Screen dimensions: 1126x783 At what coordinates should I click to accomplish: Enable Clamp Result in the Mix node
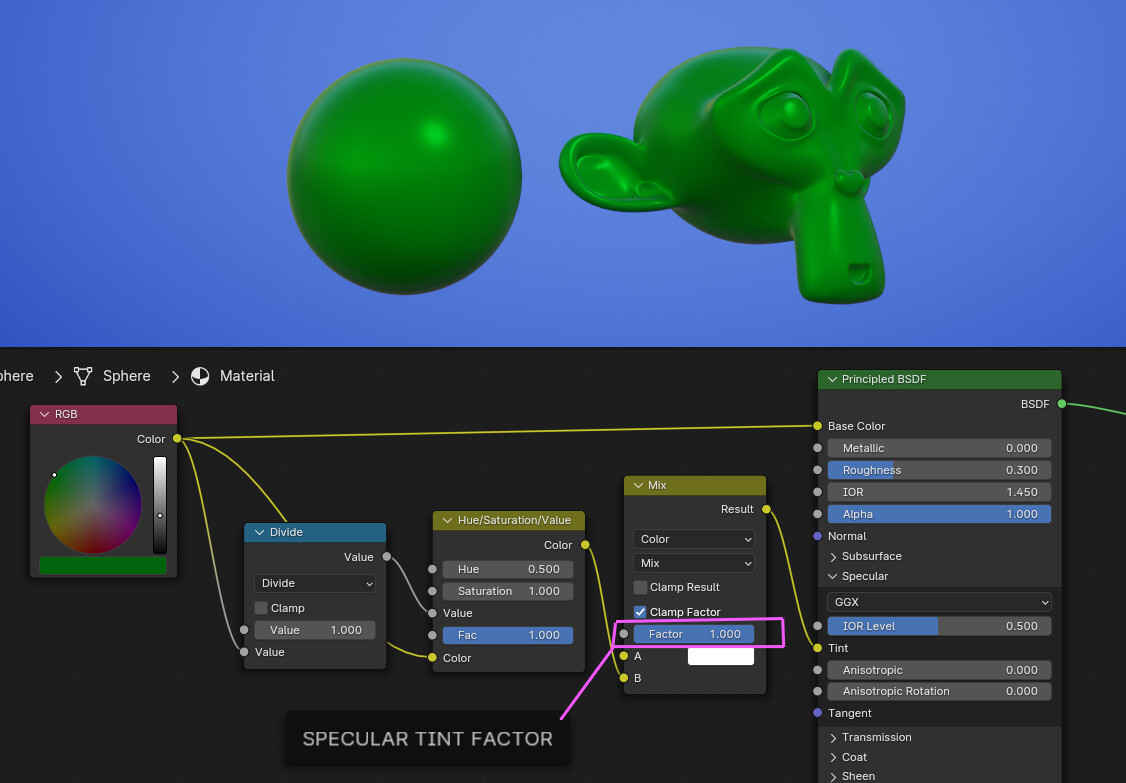(640, 589)
